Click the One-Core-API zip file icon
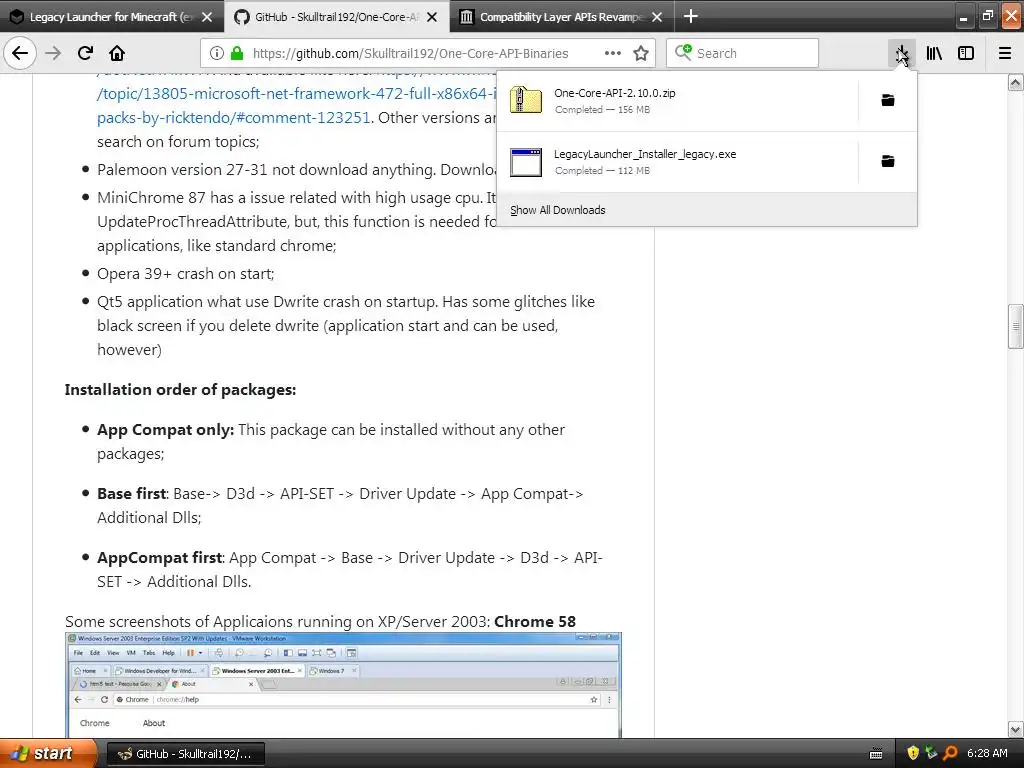The height and width of the screenshot is (768, 1024). 526,100
